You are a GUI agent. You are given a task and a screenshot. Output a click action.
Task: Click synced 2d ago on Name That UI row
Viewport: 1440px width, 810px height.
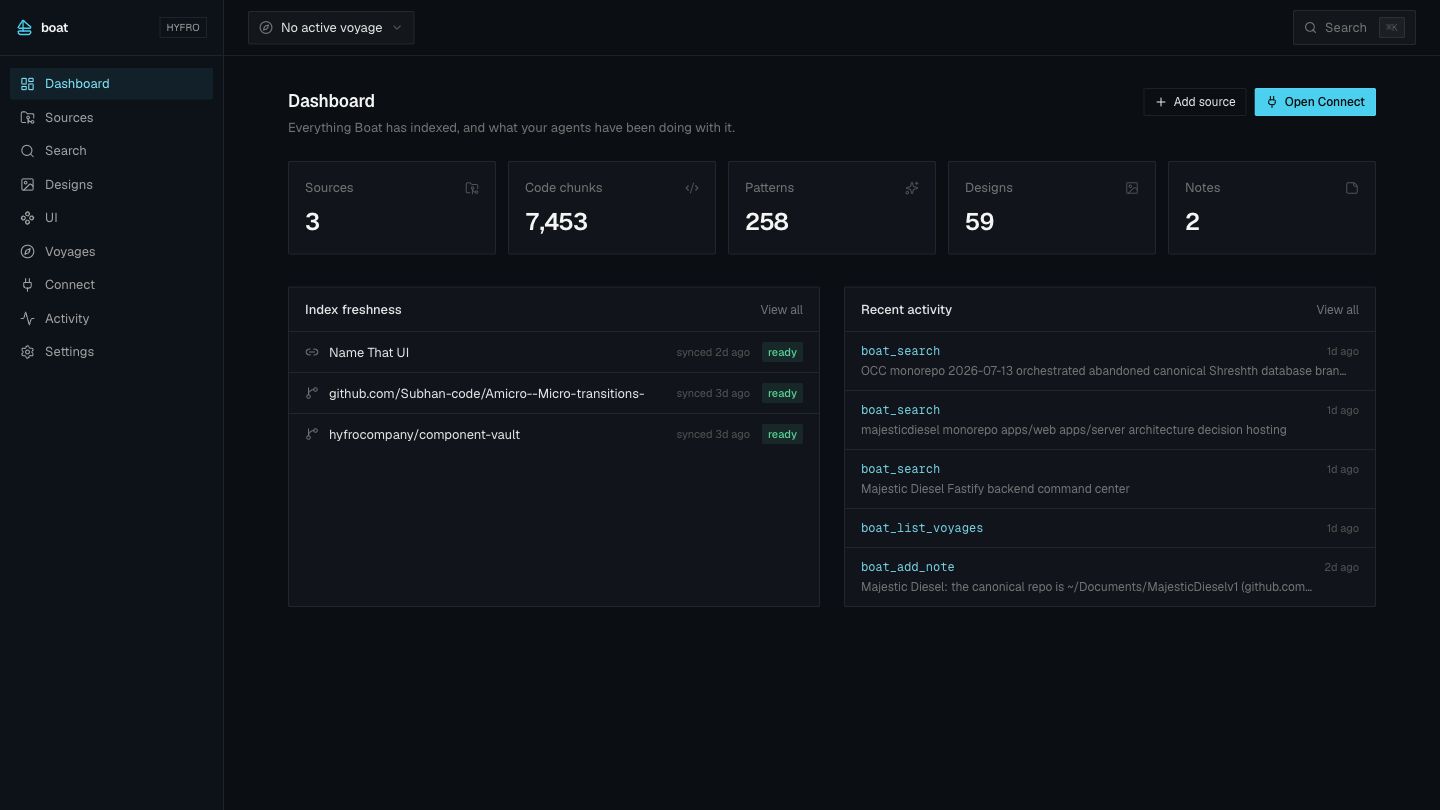713,353
